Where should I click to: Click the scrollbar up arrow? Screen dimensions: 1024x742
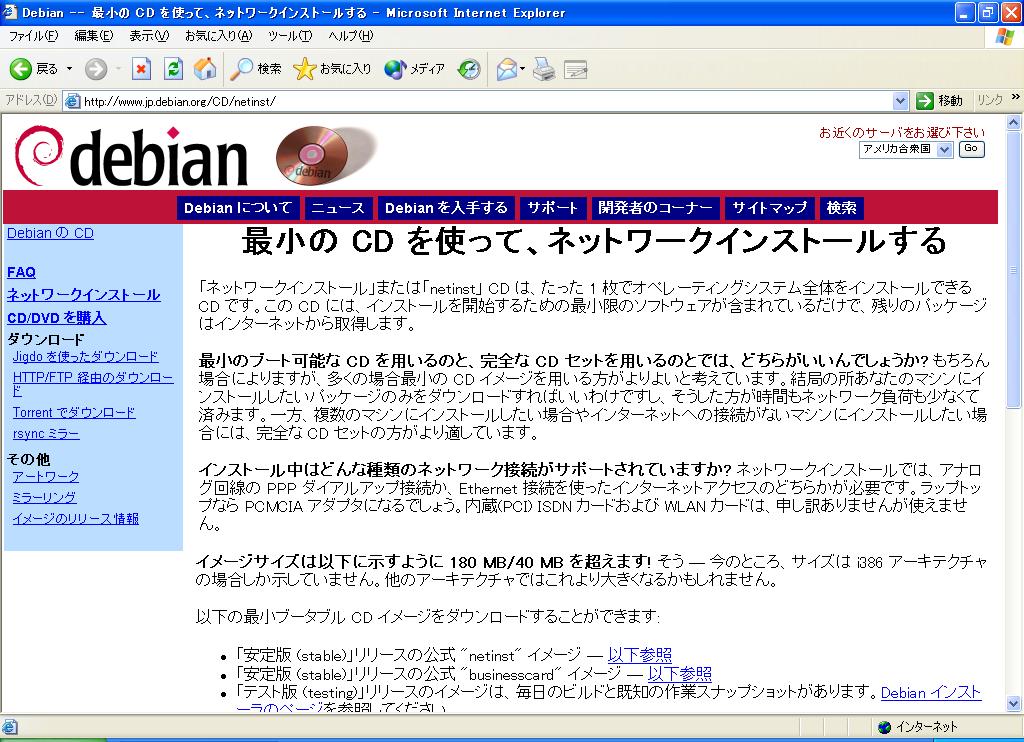tap(1014, 122)
